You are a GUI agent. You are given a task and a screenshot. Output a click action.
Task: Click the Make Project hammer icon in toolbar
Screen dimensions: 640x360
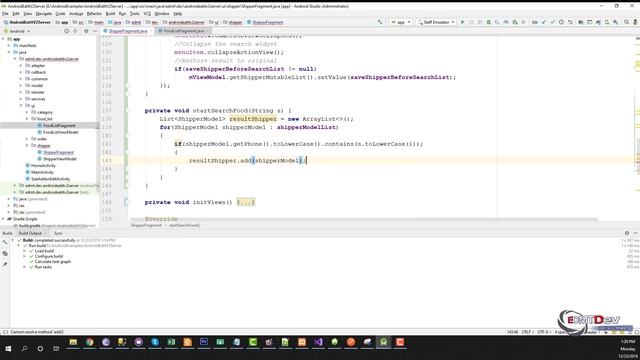[x=380, y=22]
